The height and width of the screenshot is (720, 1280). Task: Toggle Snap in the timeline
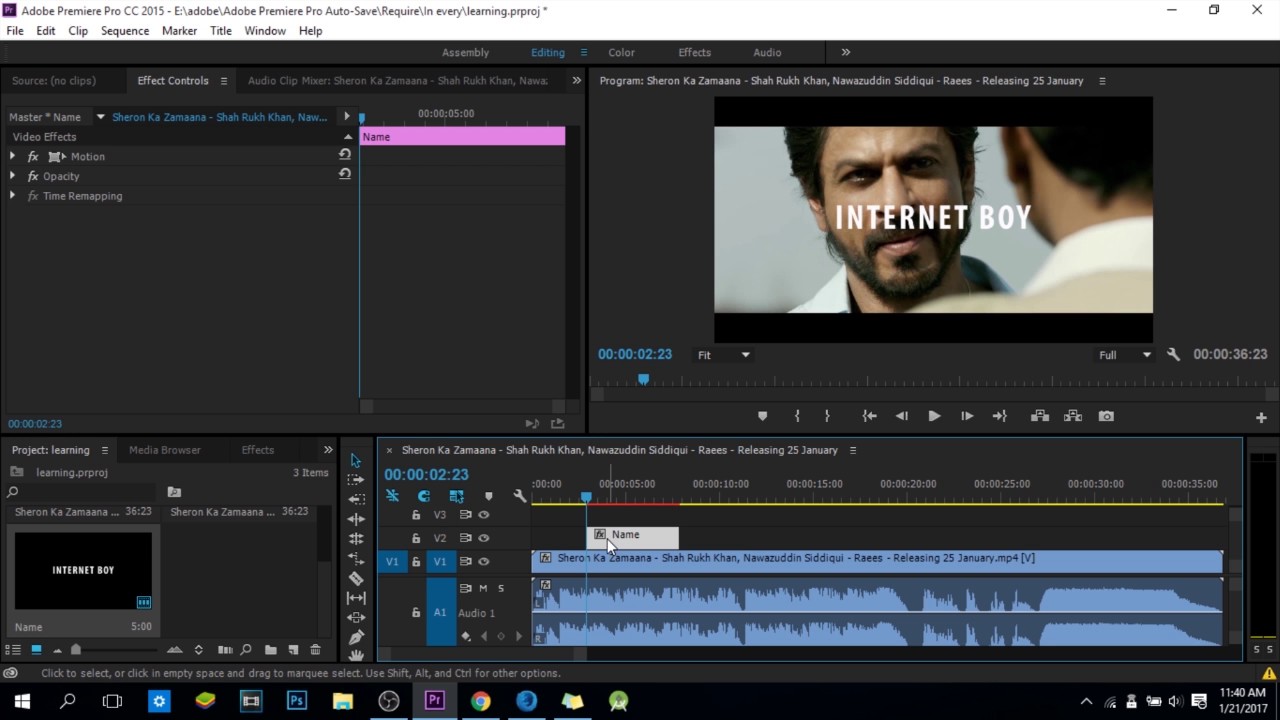pos(424,496)
